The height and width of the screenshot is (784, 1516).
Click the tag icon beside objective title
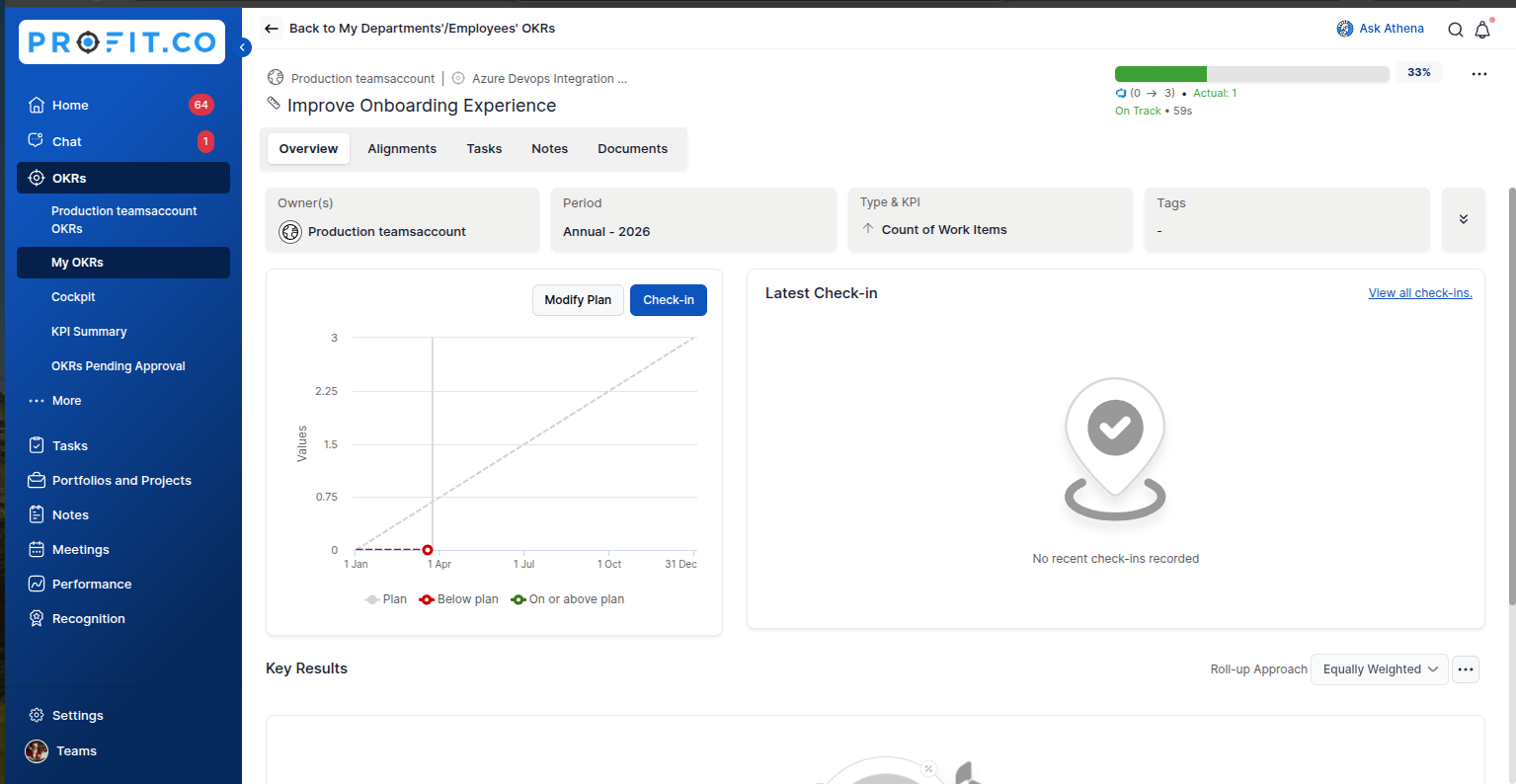[274, 105]
